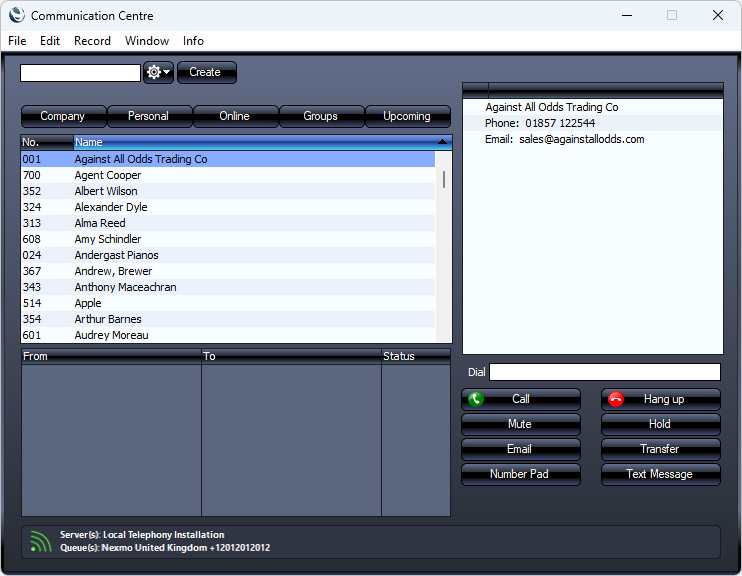Put the call on Hold
Image resolution: width=742 pixels, height=576 pixels.
click(x=660, y=424)
